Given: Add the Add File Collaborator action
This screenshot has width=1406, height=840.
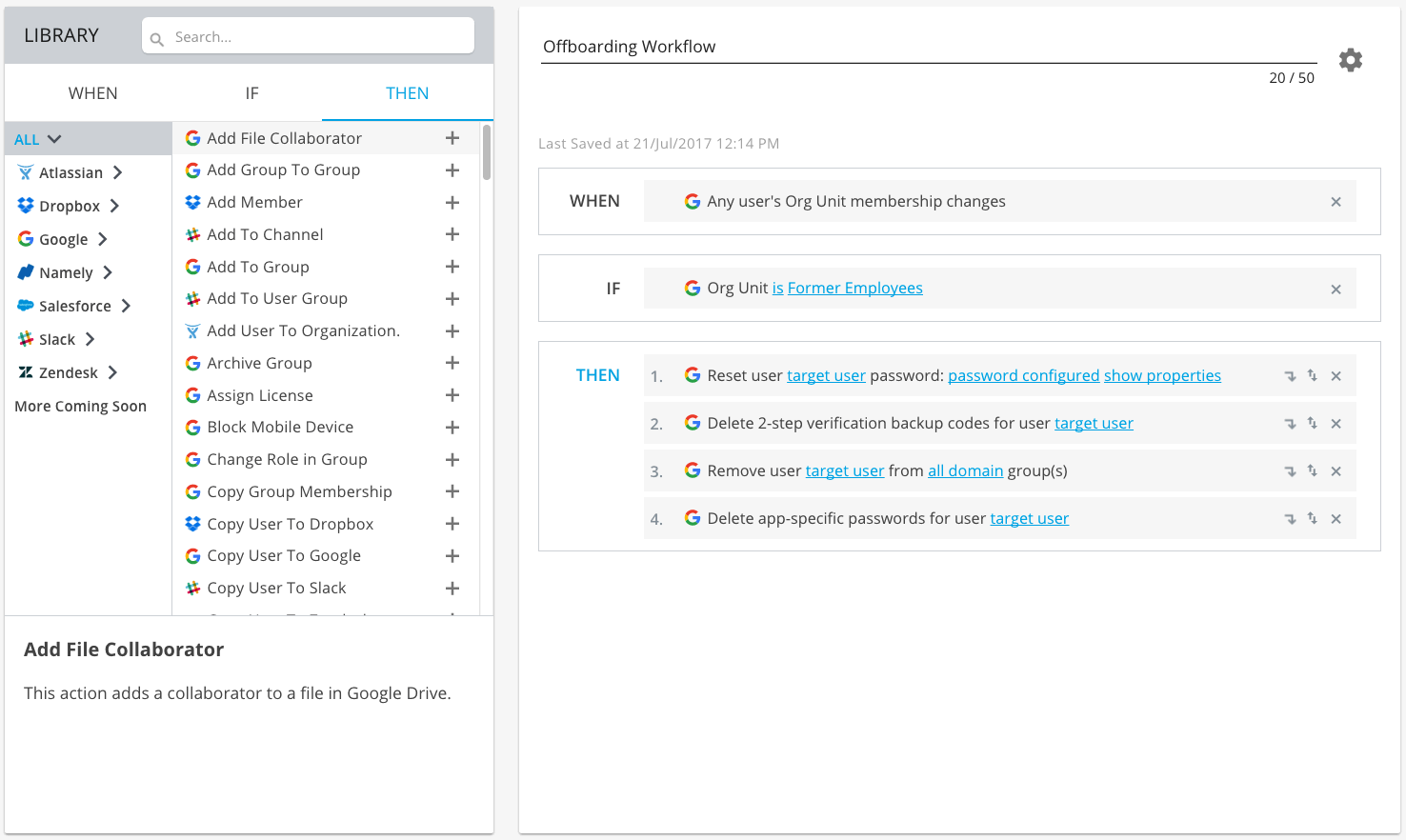Looking at the screenshot, I should [452, 138].
